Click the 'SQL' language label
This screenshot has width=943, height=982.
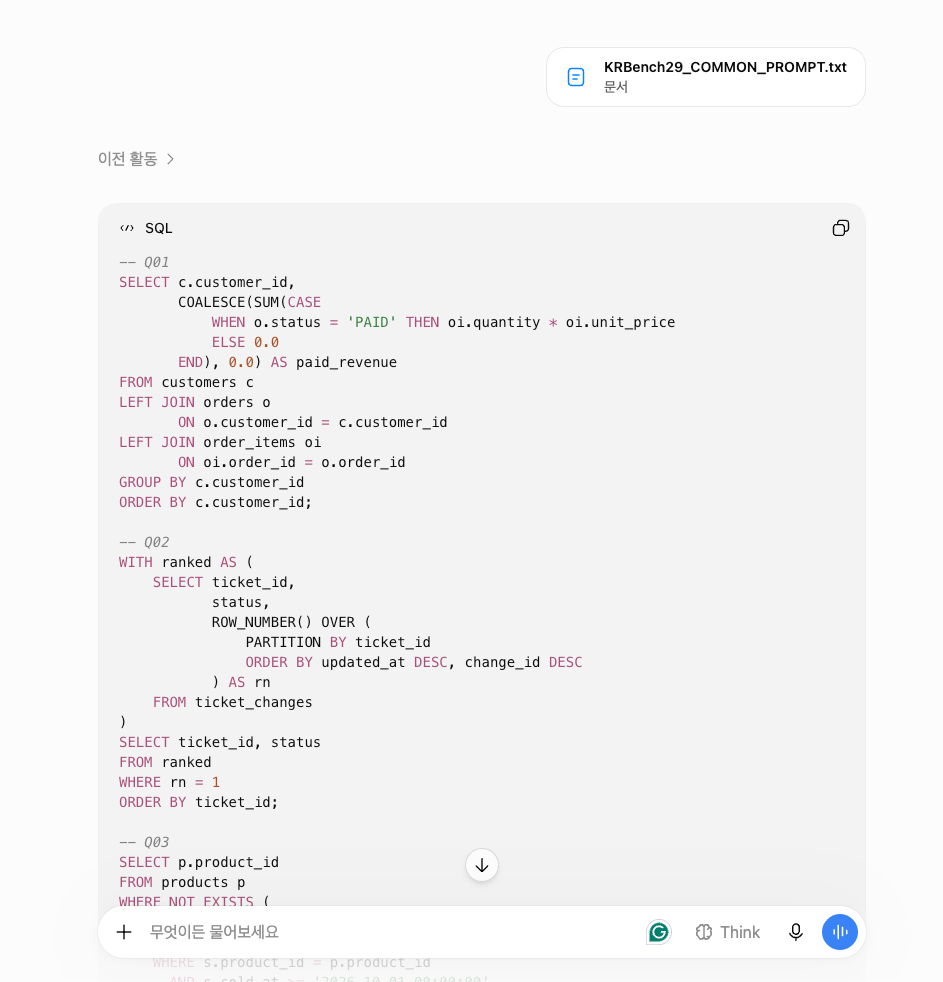click(x=158, y=228)
